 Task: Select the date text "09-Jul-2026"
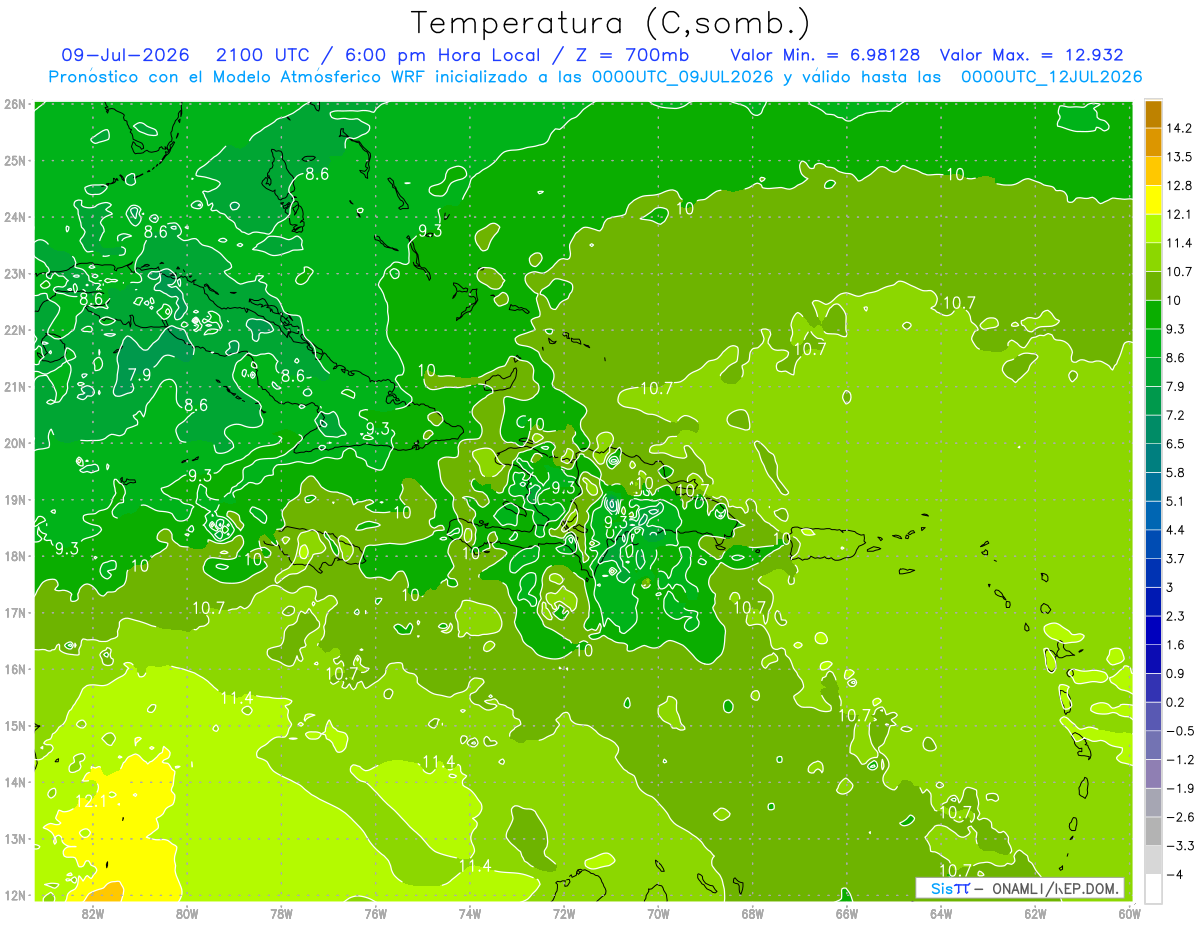point(124,55)
